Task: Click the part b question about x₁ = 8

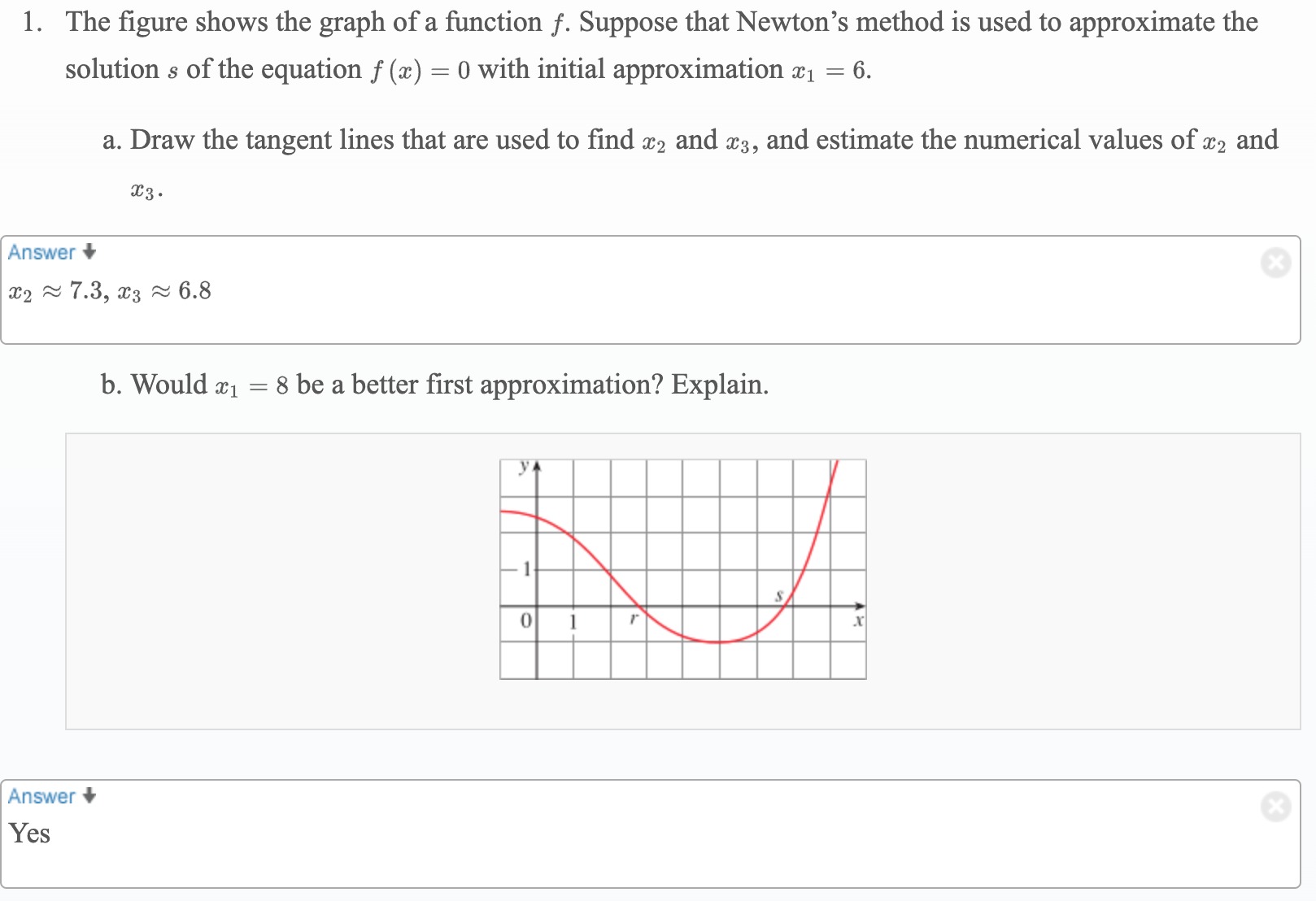Action: click(x=434, y=384)
